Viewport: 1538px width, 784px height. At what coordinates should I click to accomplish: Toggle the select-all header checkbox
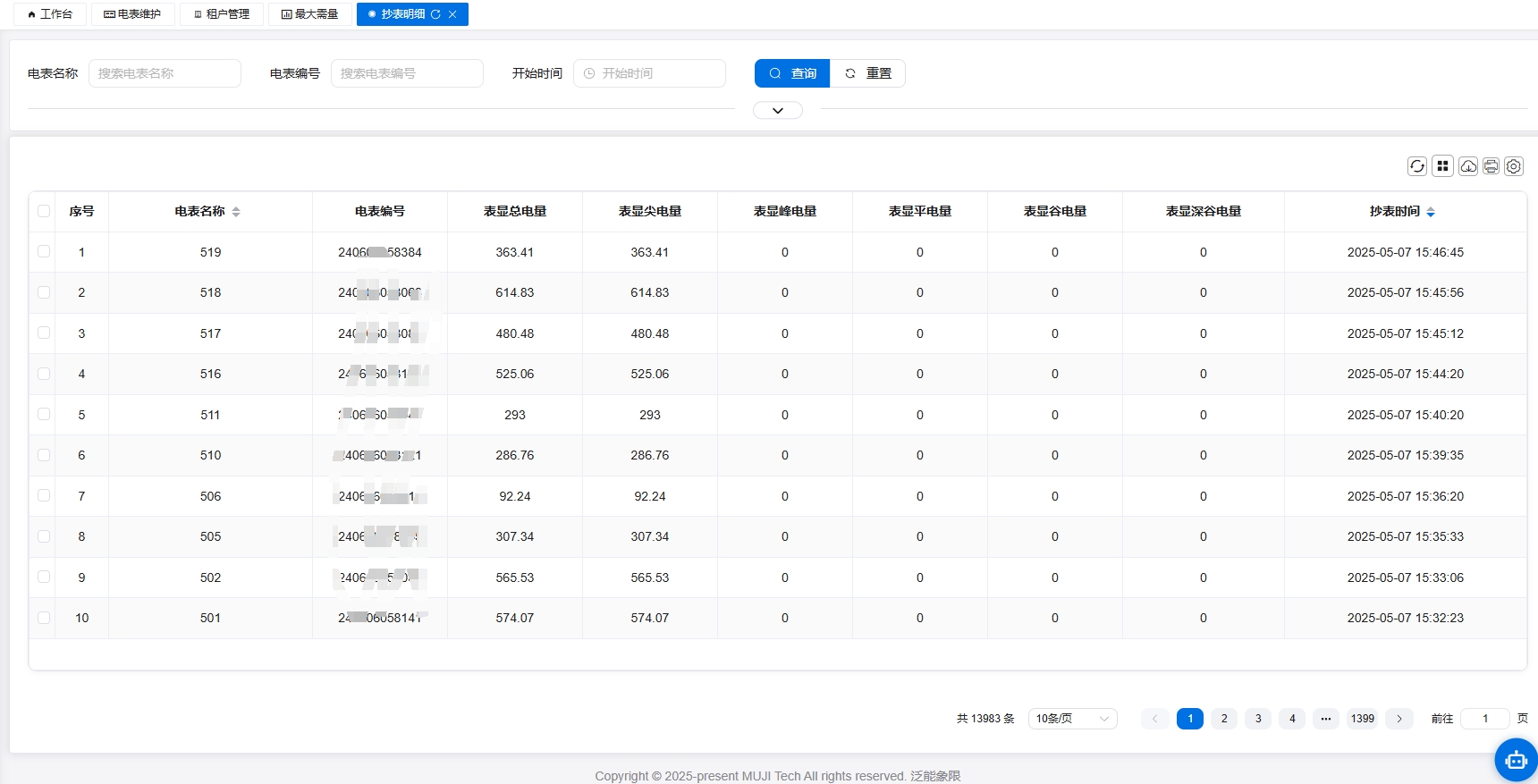44,211
